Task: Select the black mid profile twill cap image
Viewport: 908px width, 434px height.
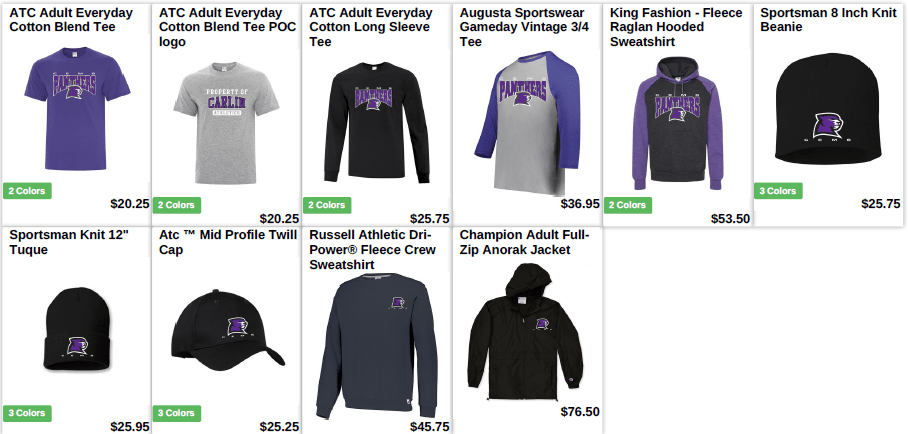Action: click(228, 331)
